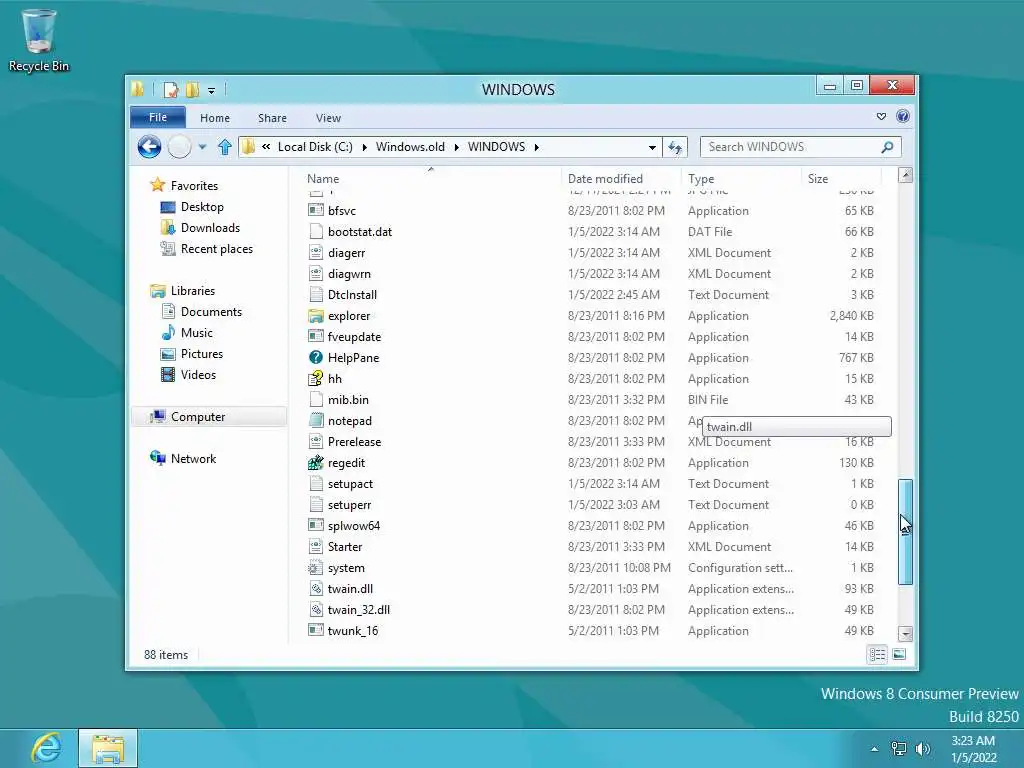Open Recent places in navigation pane
The width and height of the screenshot is (1024, 768).
(216, 249)
